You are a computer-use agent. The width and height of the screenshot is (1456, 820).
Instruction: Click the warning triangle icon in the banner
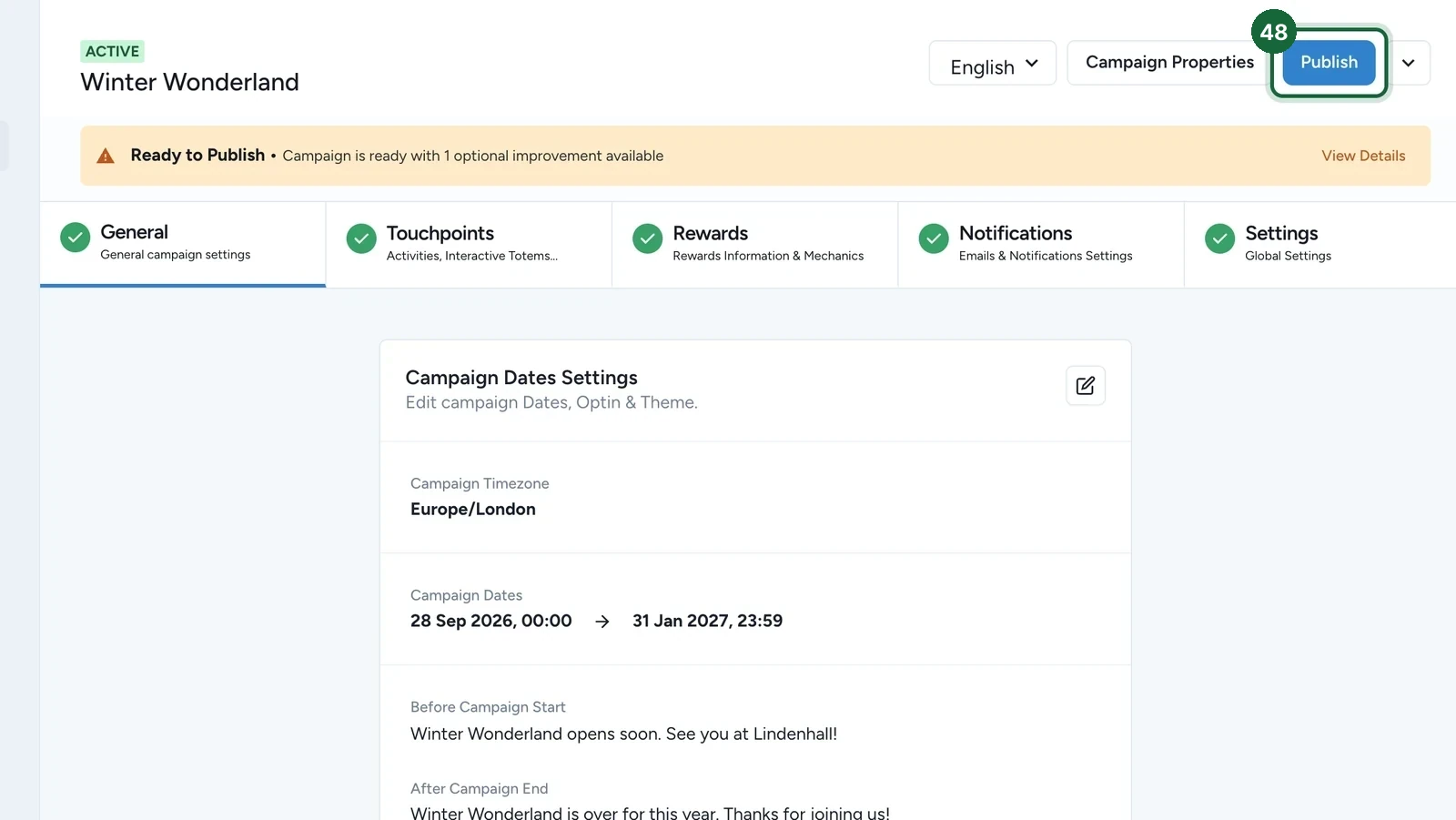(106, 156)
